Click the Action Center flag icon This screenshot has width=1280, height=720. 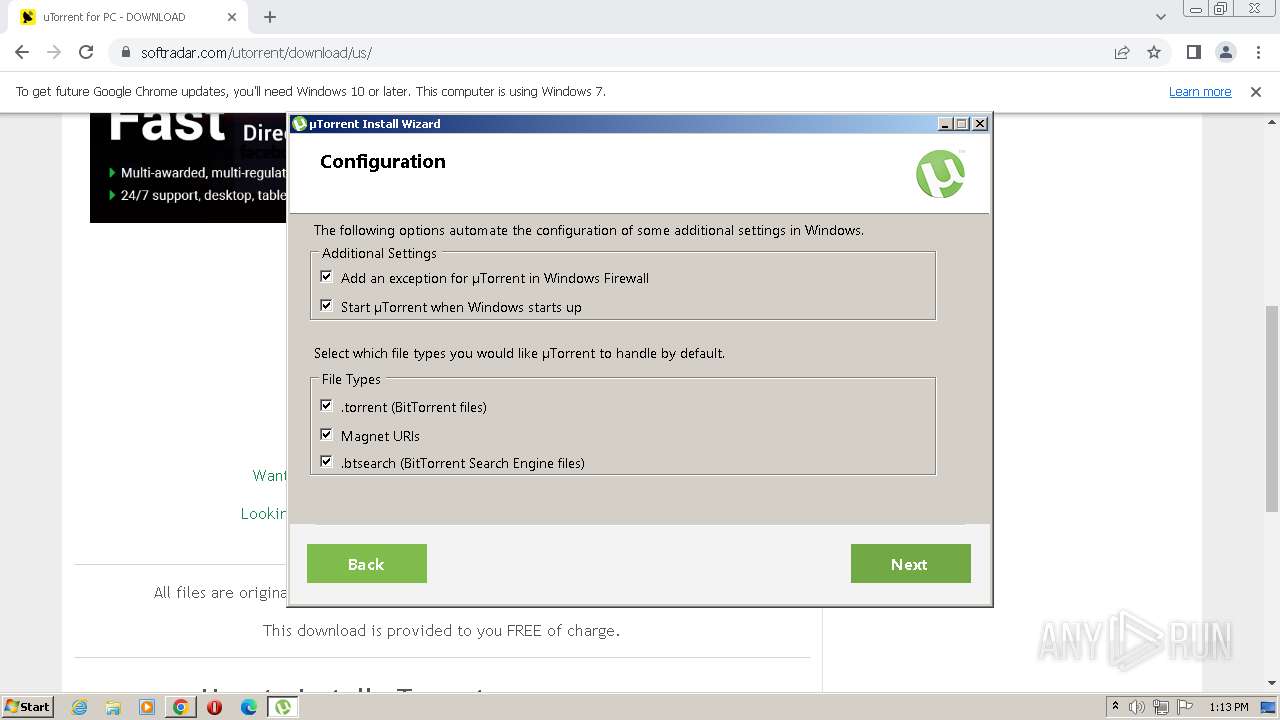pyautogui.click(x=1185, y=707)
